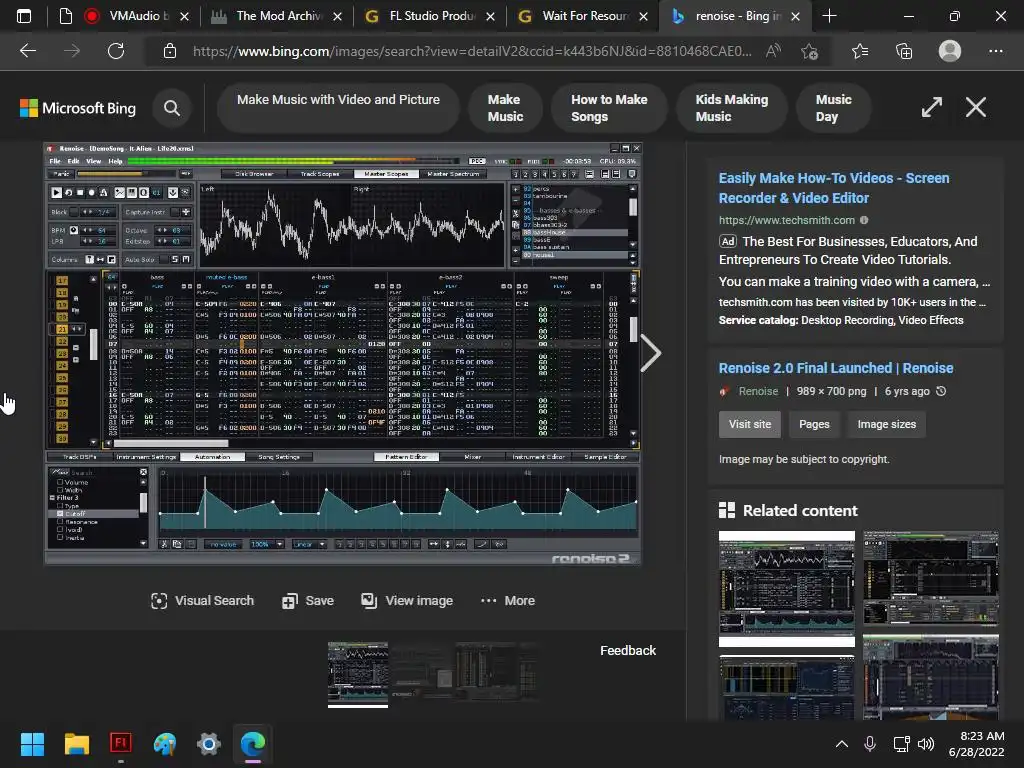Screen dimensions: 1024x768
Task: Click the microphone tray icon
Action: tap(869, 744)
